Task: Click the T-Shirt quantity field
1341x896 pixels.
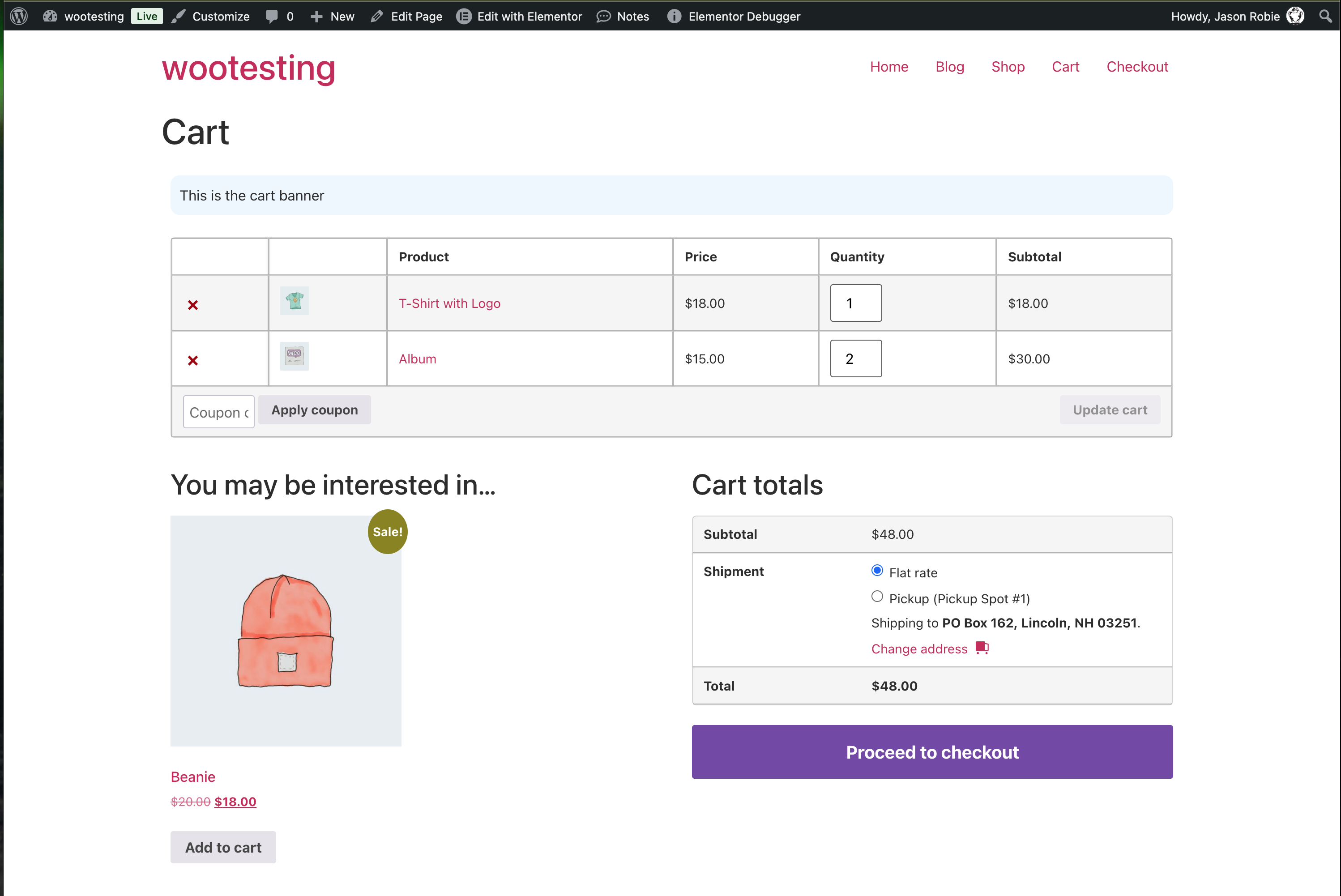Action: pos(856,303)
